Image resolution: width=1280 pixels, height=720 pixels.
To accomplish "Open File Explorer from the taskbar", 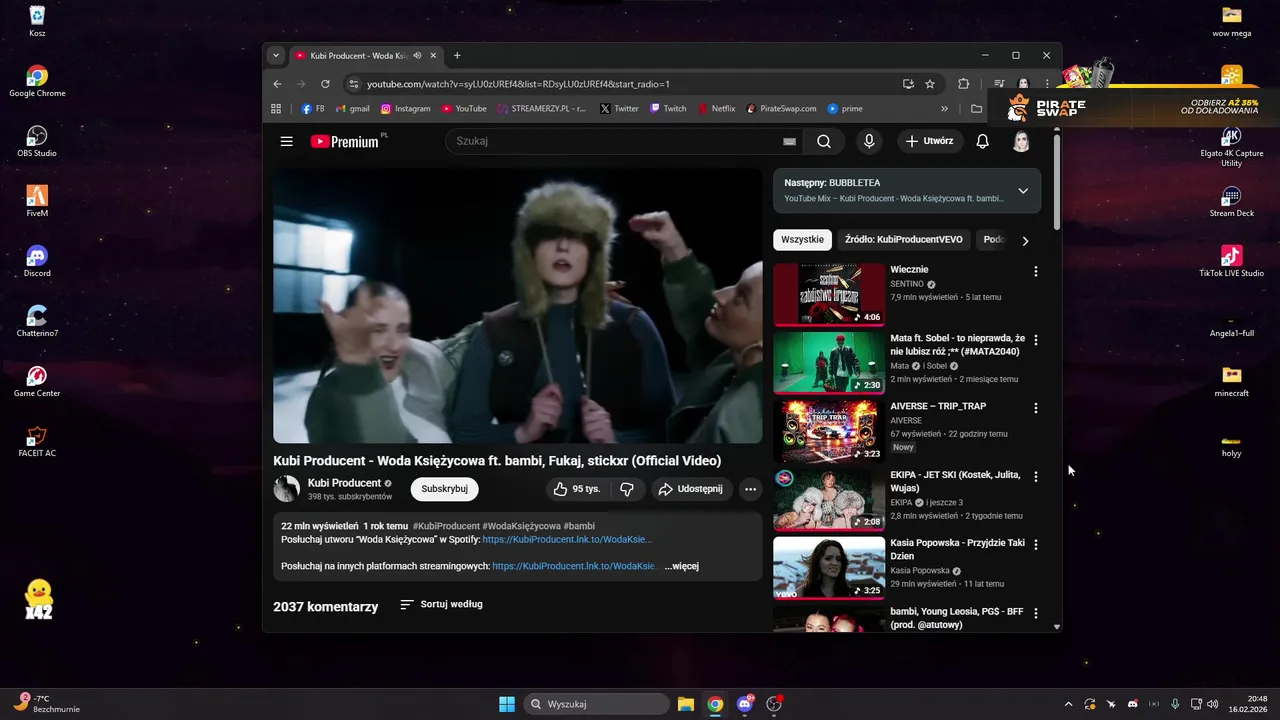I will pos(686,704).
